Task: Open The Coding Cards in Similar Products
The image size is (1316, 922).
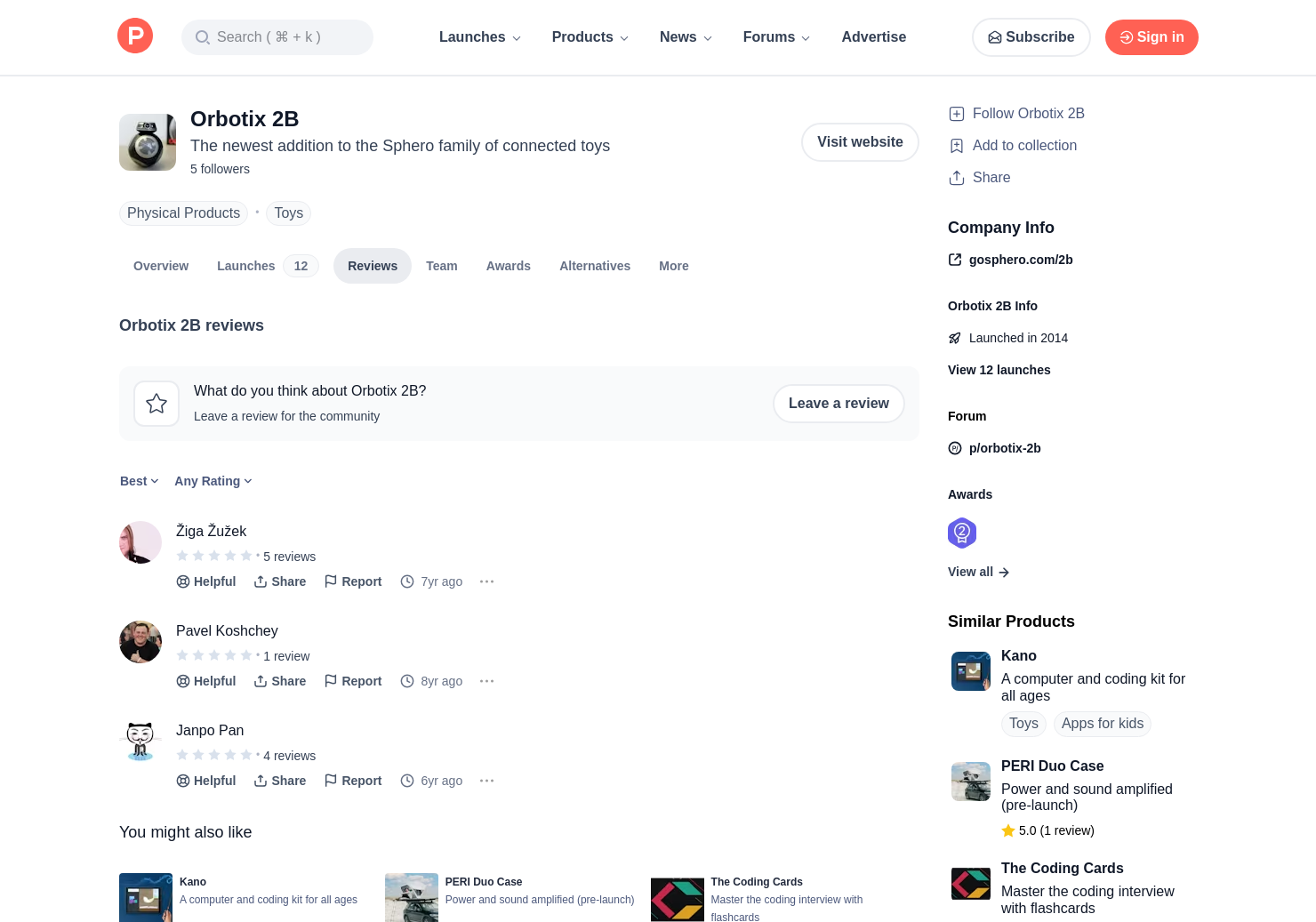Action: 1063,869
